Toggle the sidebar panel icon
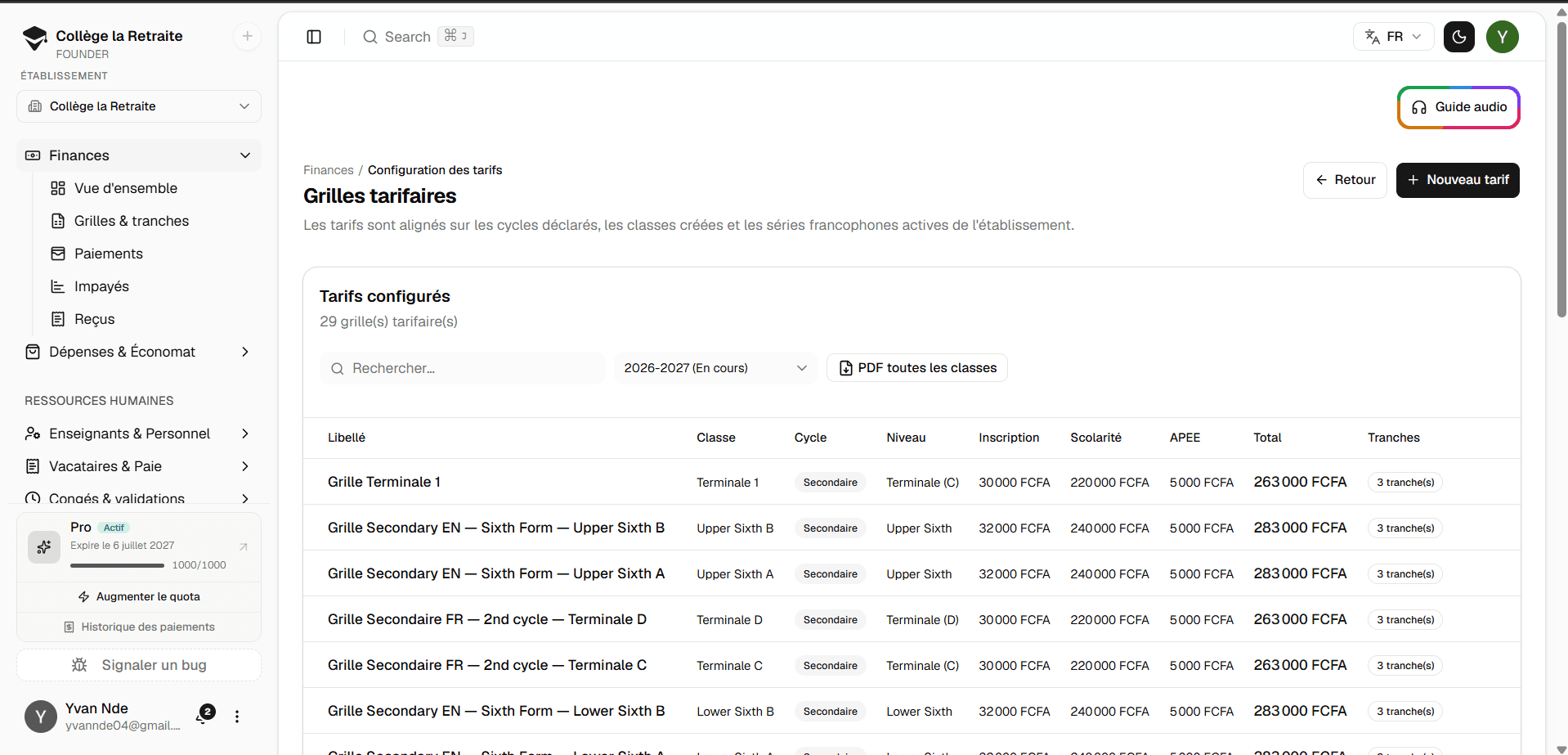1568x755 pixels. (x=314, y=37)
